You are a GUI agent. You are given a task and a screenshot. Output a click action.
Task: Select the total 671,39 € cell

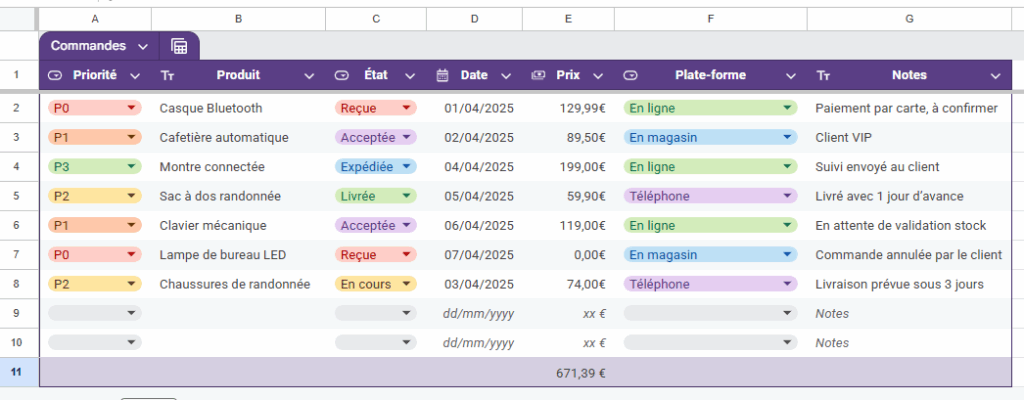(581, 373)
